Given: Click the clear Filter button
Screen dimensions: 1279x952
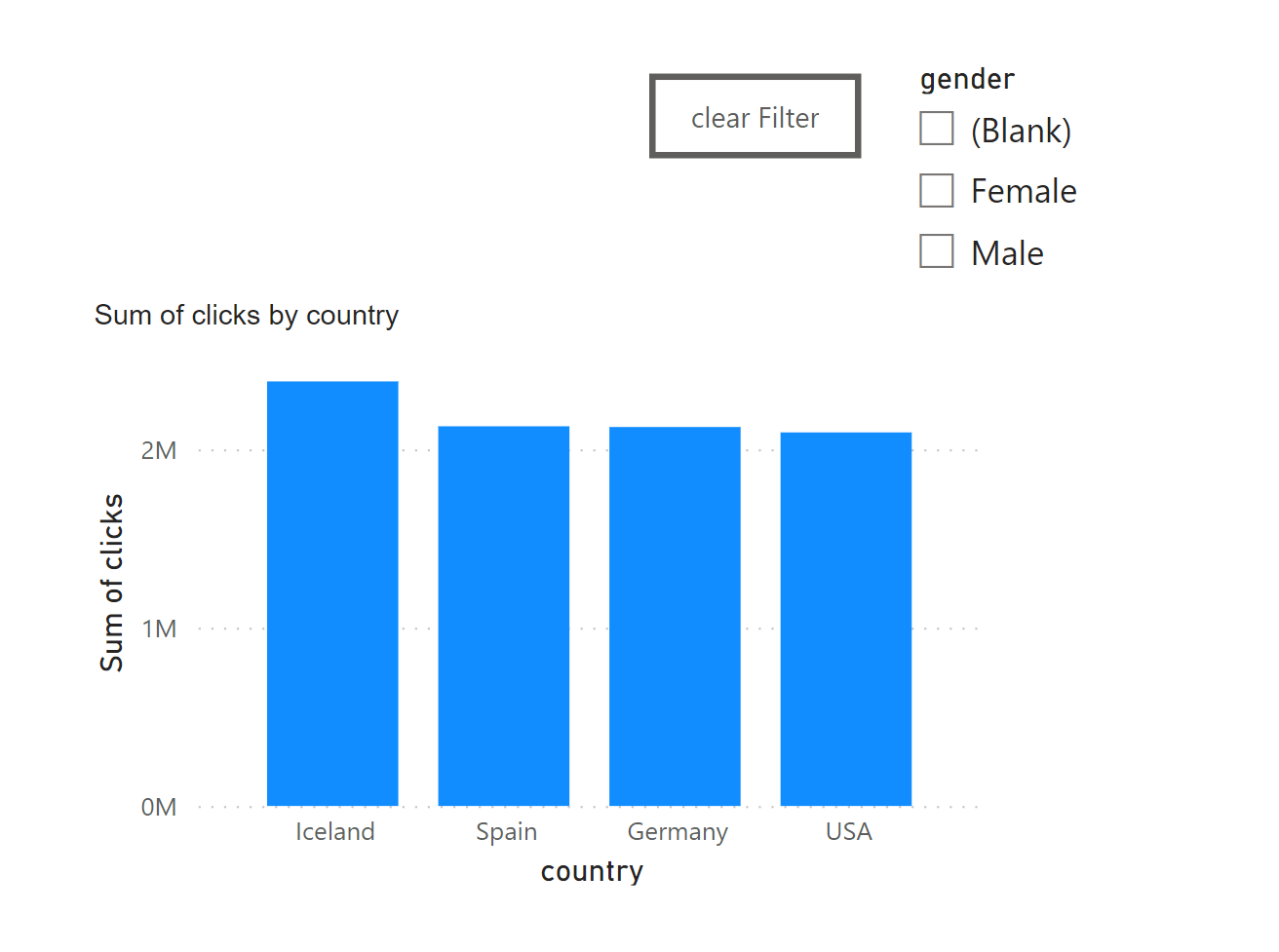Looking at the screenshot, I should click(755, 117).
